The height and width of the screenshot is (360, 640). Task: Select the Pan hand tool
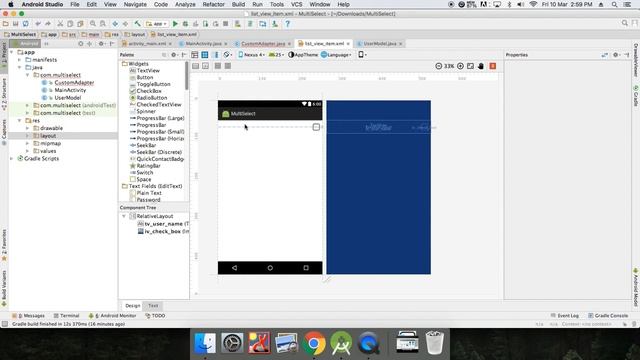(481, 66)
